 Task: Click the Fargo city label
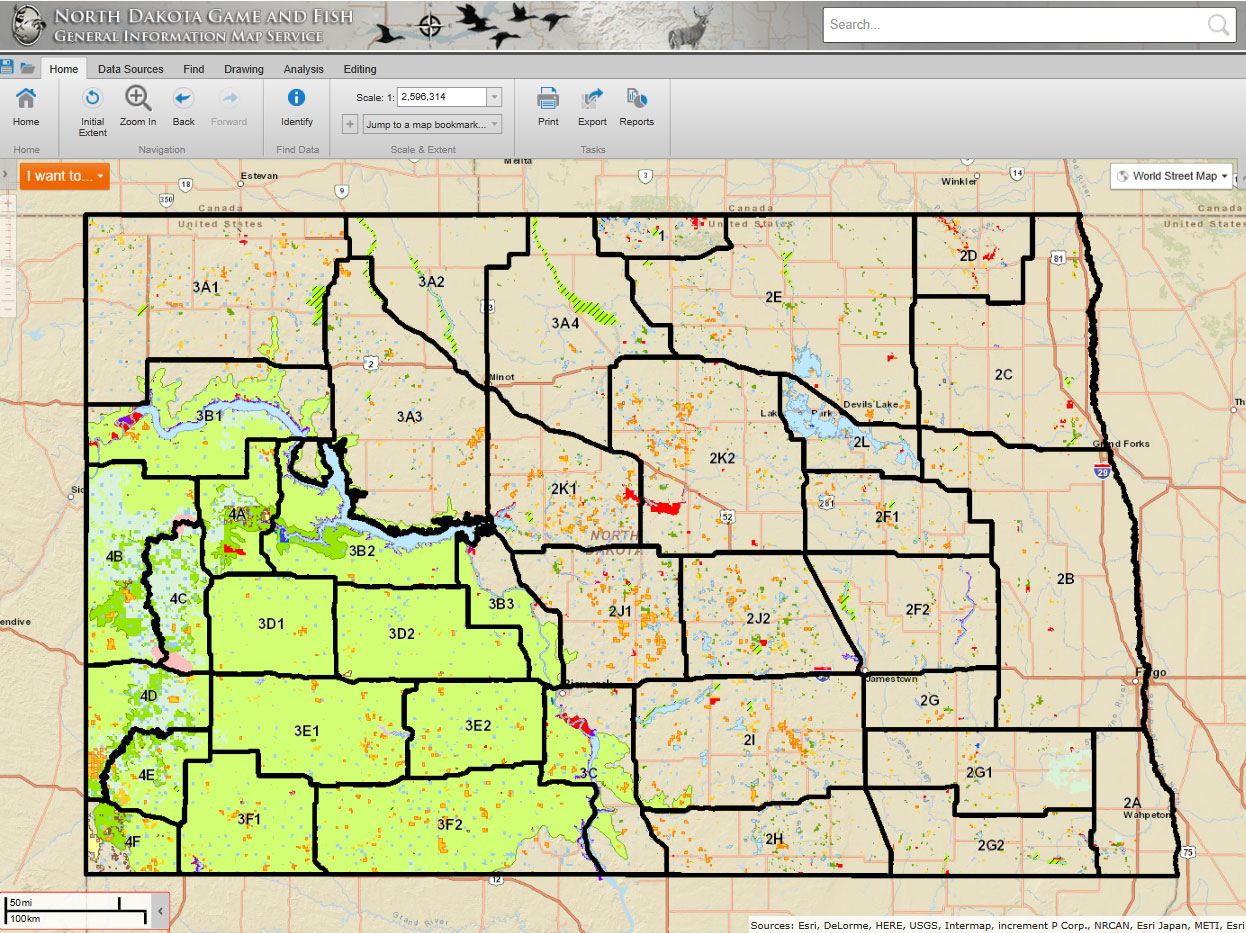click(1152, 672)
